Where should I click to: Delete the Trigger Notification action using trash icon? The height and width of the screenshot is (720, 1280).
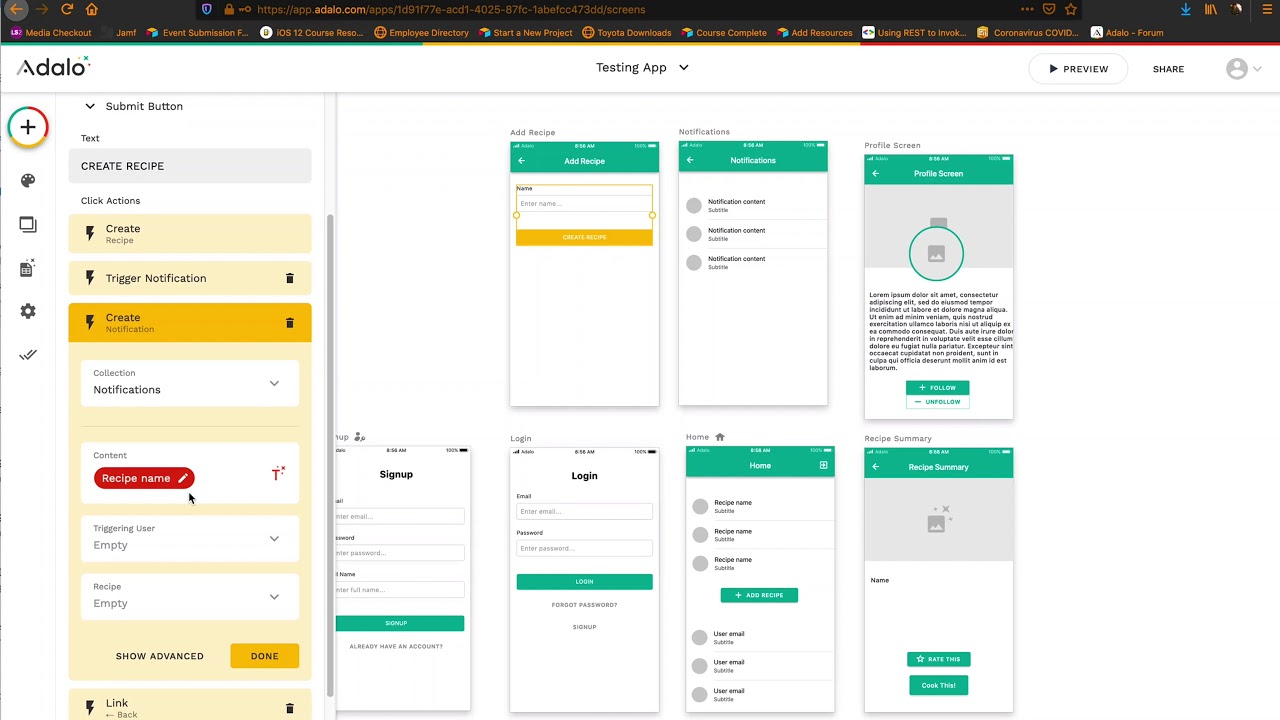click(x=289, y=278)
